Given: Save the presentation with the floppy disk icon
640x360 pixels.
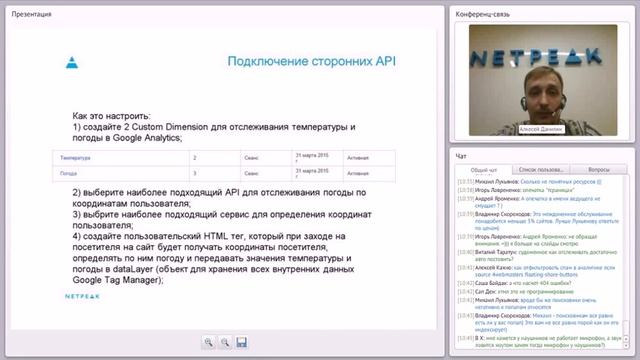Looking at the screenshot, I should [x=242, y=342].
